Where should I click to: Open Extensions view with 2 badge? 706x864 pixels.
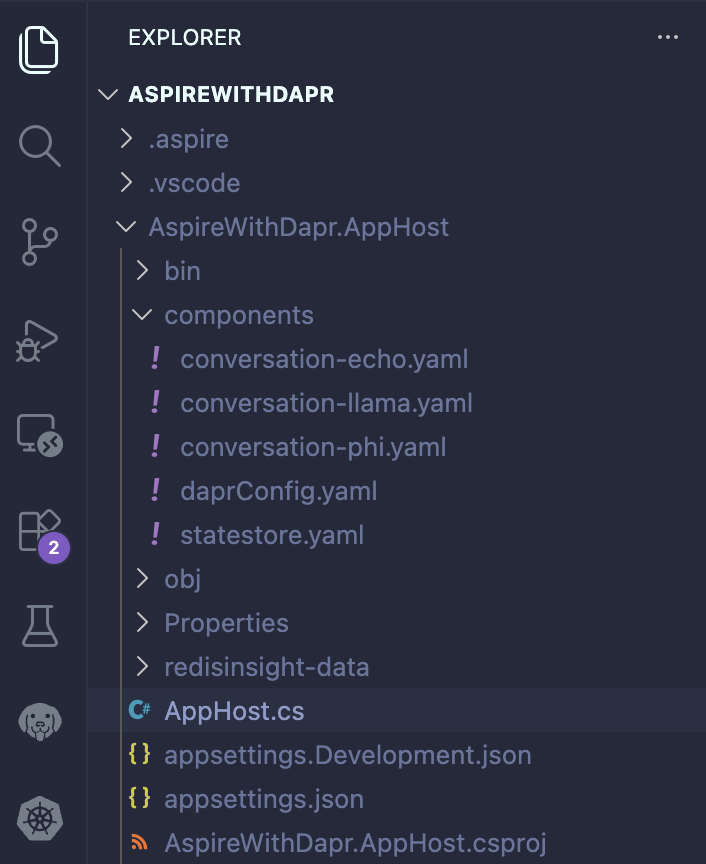tap(40, 531)
